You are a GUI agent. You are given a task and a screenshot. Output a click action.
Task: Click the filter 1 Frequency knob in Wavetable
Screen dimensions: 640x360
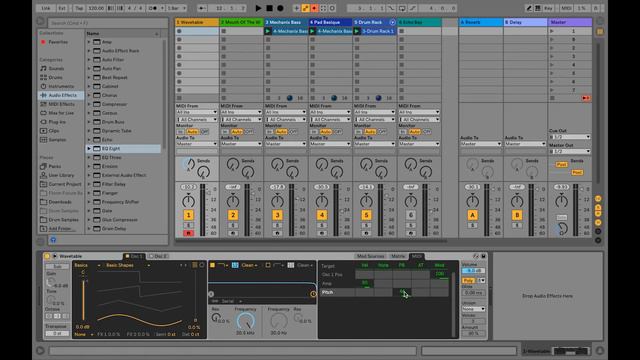coord(245,321)
